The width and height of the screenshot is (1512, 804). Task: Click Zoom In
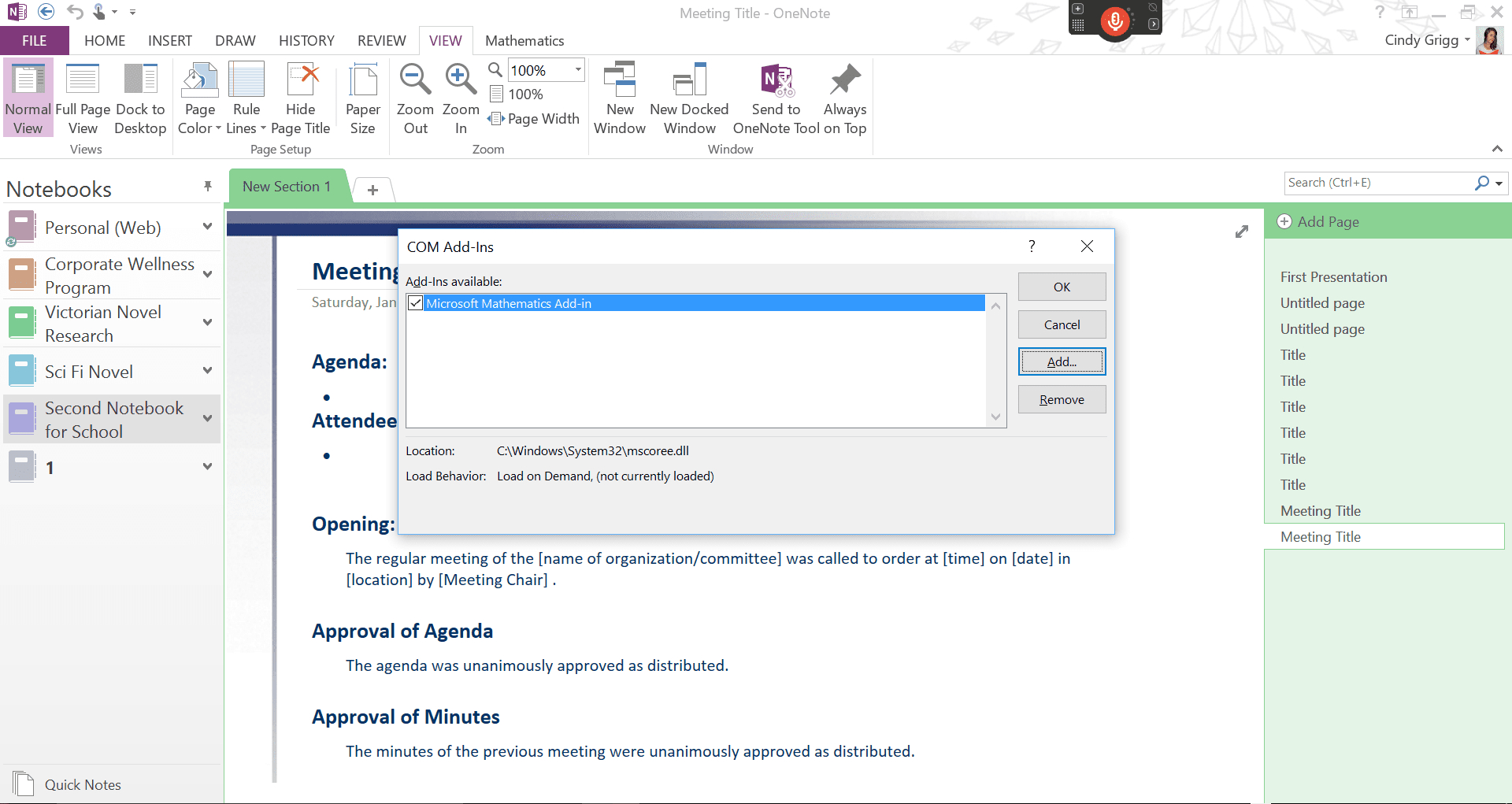coord(461,98)
